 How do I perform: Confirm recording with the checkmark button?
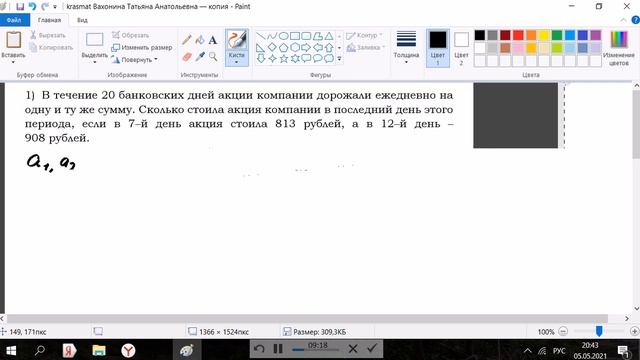click(372, 348)
